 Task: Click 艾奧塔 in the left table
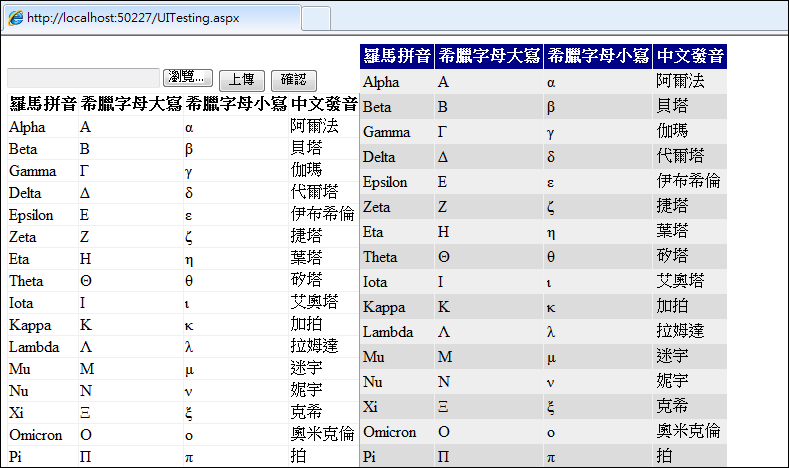(314, 302)
